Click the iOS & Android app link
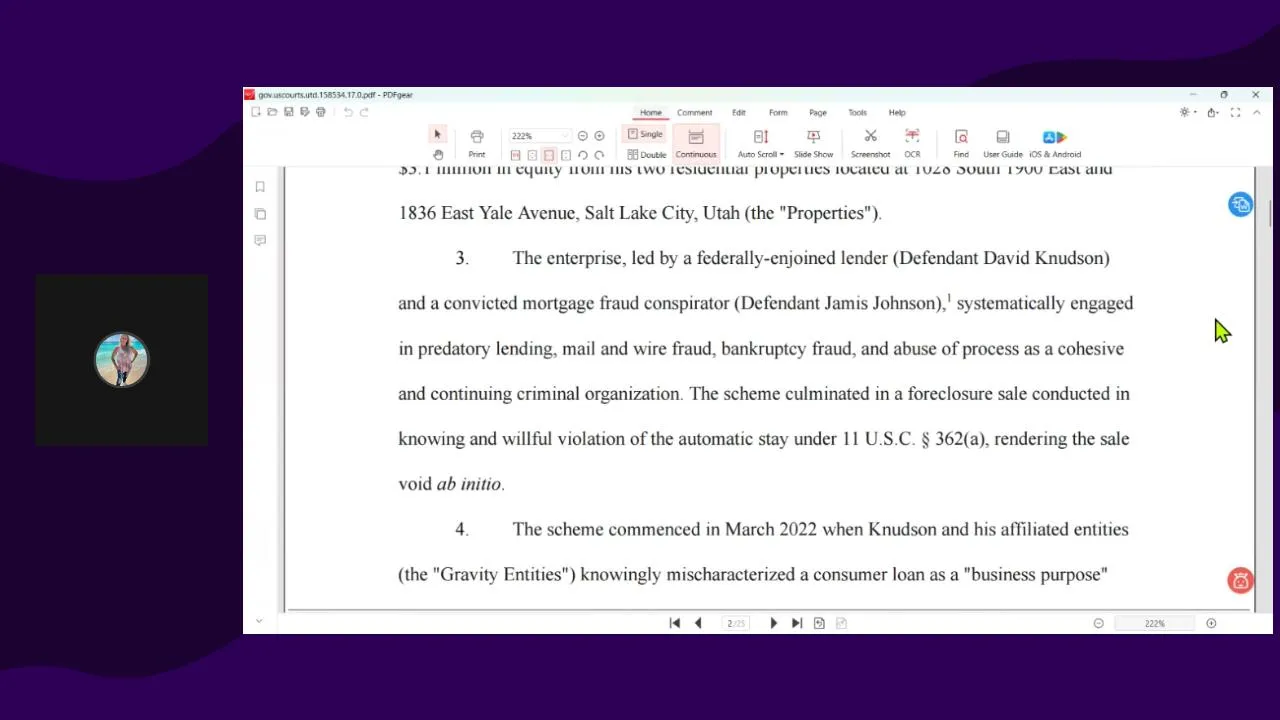Viewport: 1280px width, 720px height. point(1055,144)
